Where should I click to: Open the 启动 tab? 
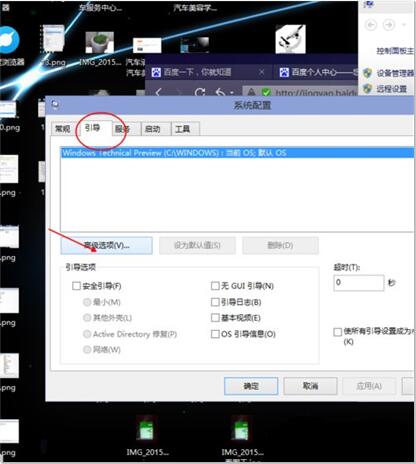156,129
